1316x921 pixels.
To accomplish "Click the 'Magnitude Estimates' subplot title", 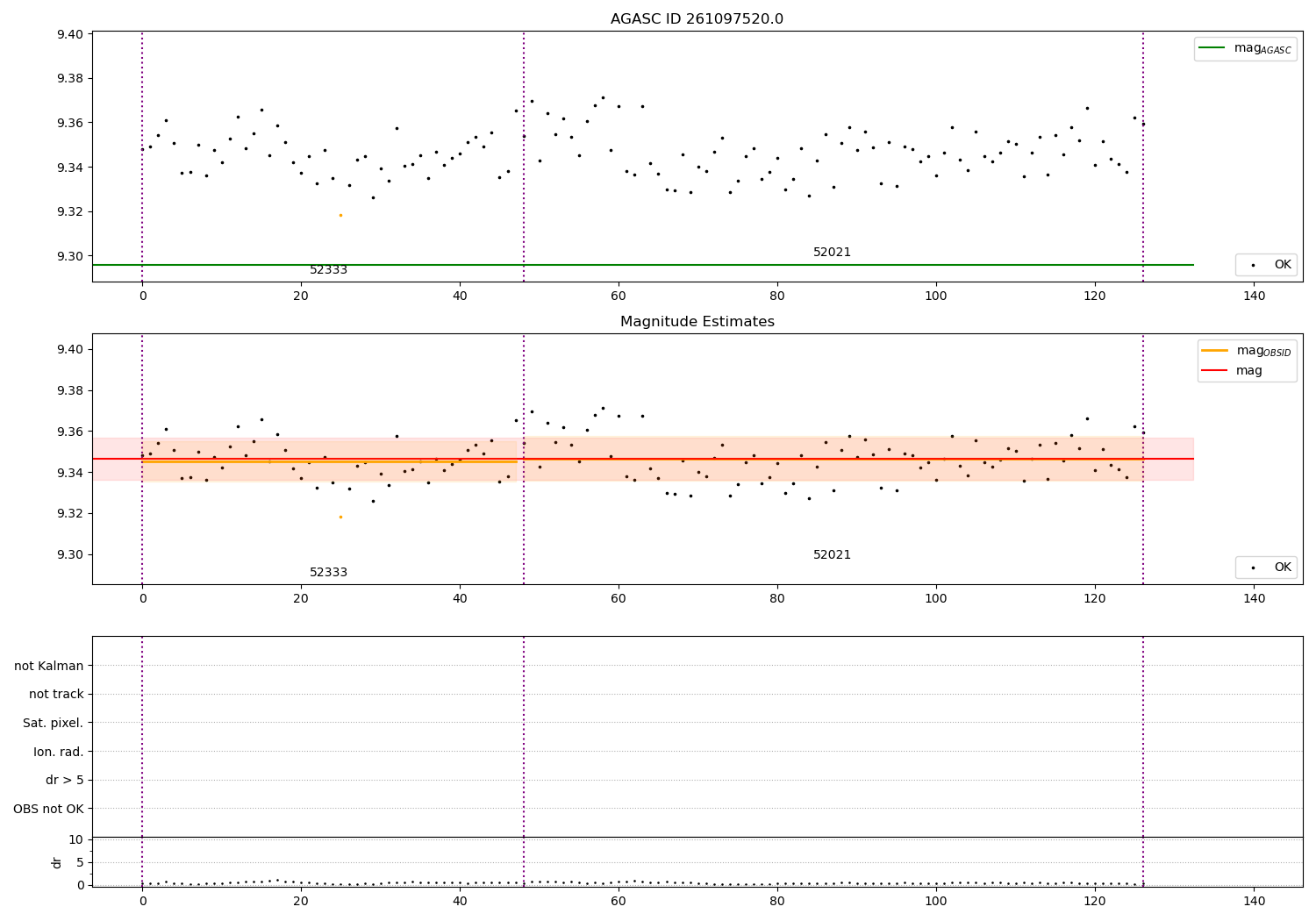I will [697, 322].
